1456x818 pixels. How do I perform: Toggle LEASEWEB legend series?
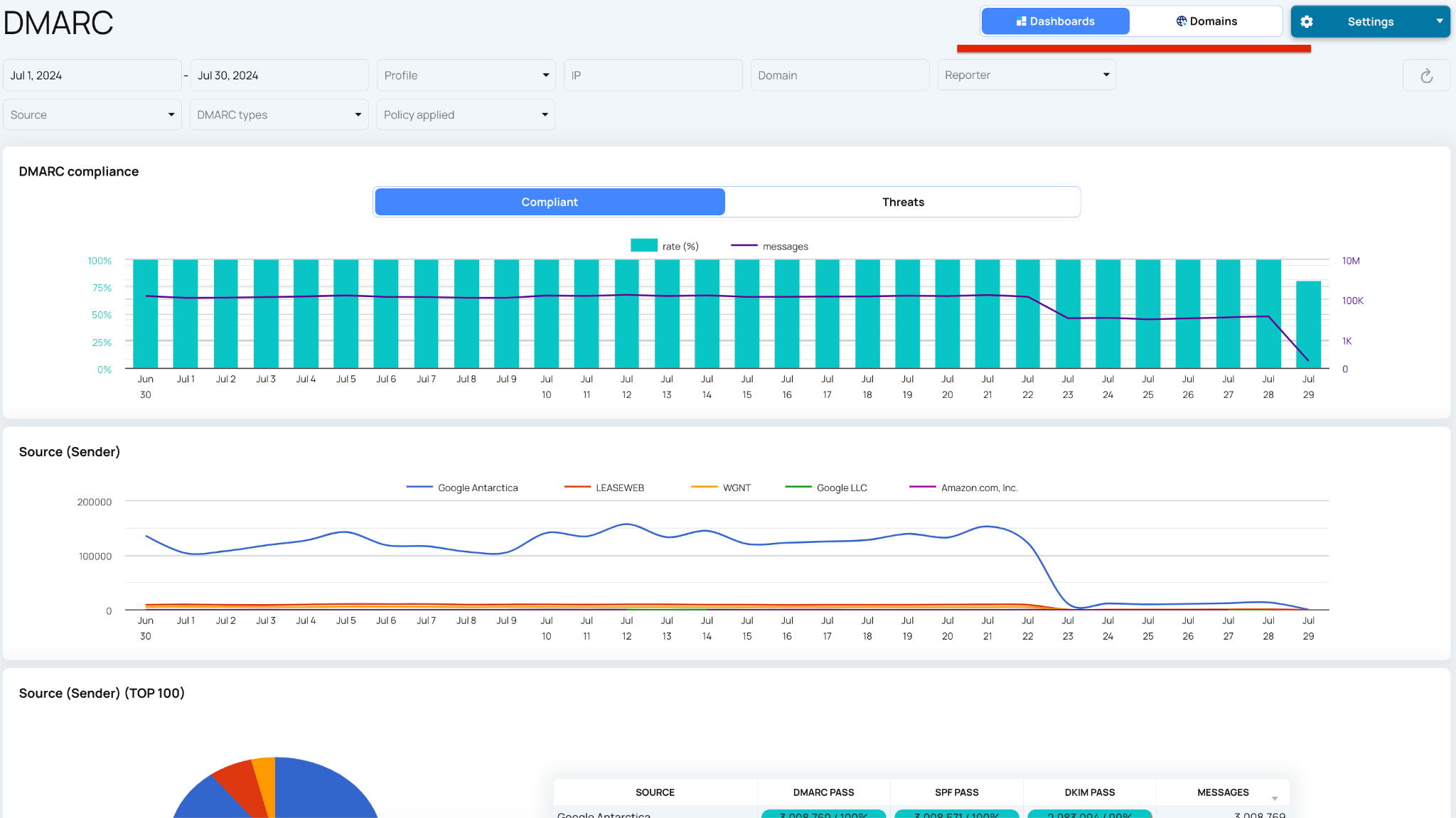pyautogui.click(x=604, y=488)
